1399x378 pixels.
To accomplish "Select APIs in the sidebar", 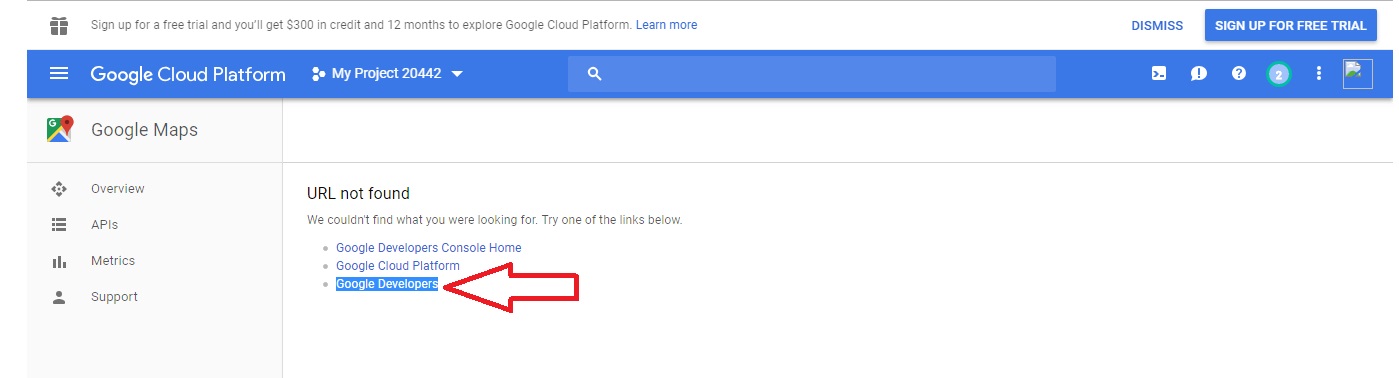I will [105, 225].
